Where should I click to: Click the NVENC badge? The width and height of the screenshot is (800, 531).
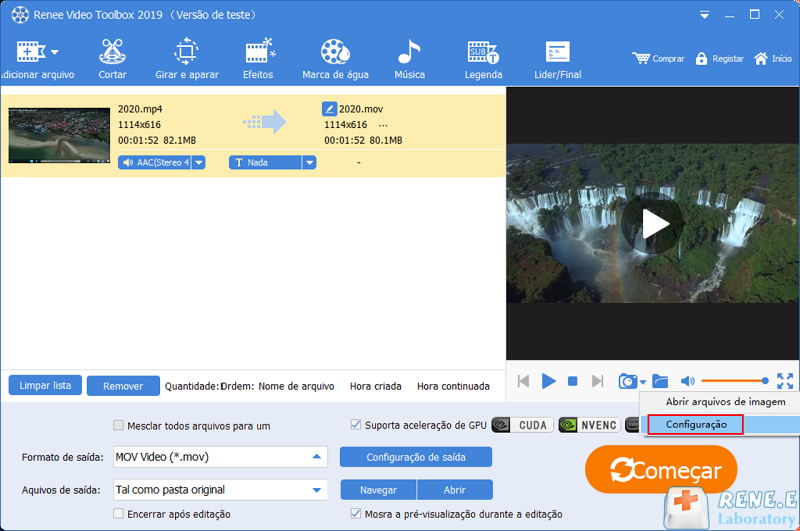click(x=589, y=425)
